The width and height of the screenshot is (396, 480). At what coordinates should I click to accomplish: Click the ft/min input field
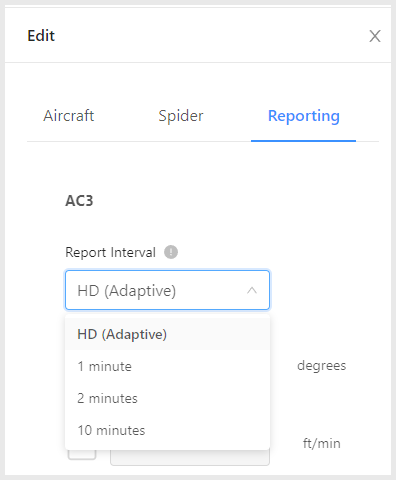[190, 457]
